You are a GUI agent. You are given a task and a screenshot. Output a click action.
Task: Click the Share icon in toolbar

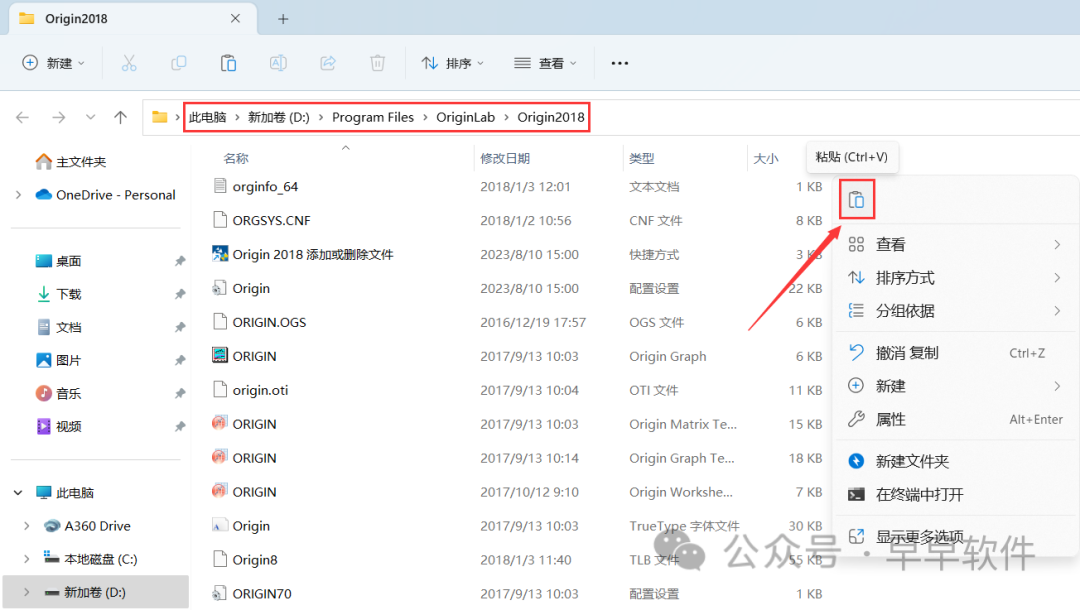click(328, 63)
